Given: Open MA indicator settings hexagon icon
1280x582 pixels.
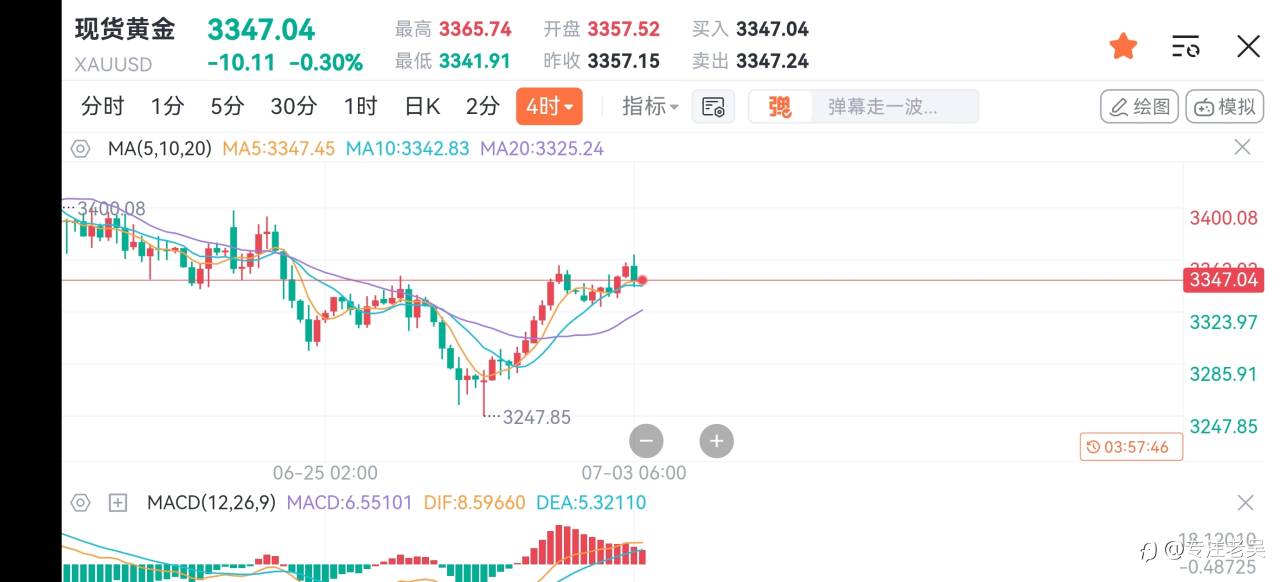Looking at the screenshot, I should click(80, 149).
